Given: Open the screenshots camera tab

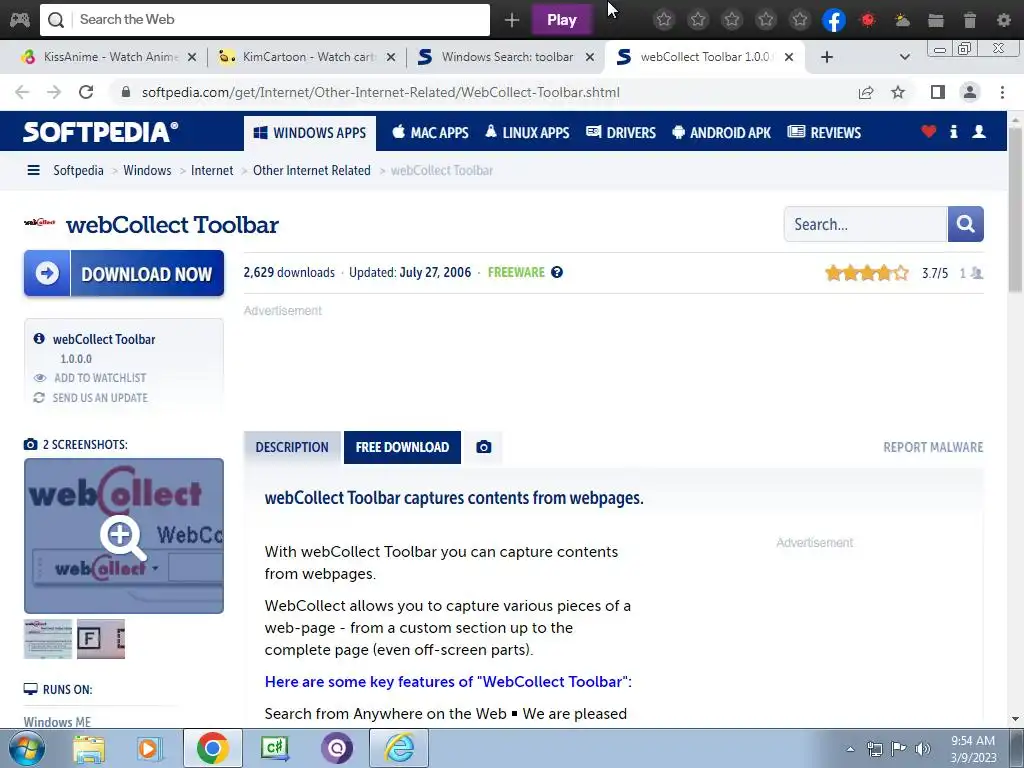Looking at the screenshot, I should pos(484,447).
